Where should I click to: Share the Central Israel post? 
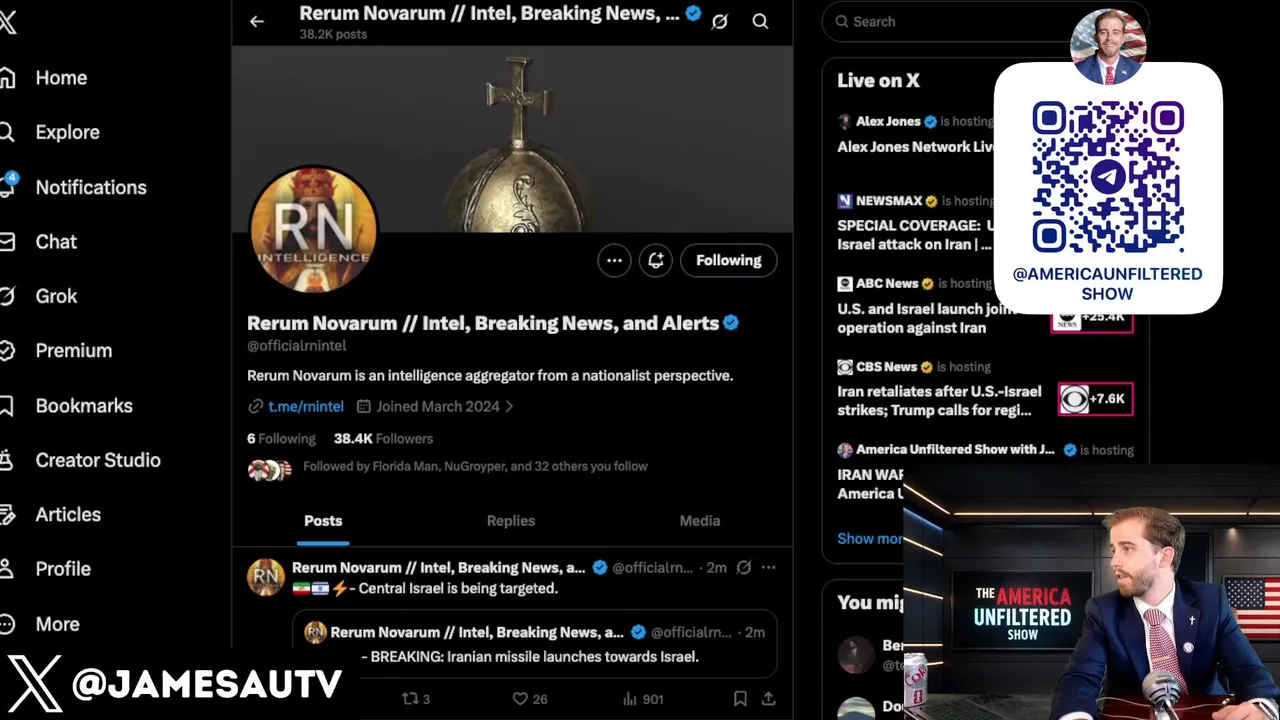[768, 699]
